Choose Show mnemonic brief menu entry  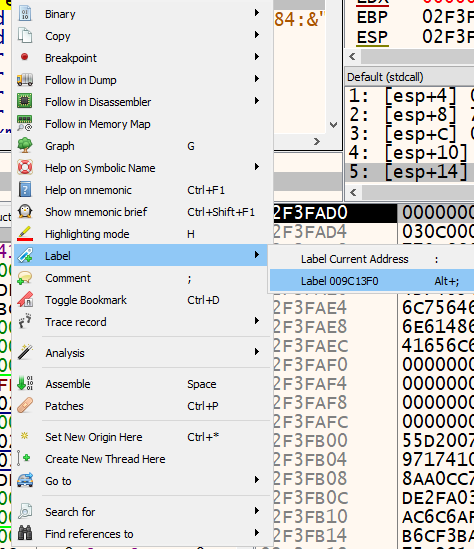[x=142, y=212]
